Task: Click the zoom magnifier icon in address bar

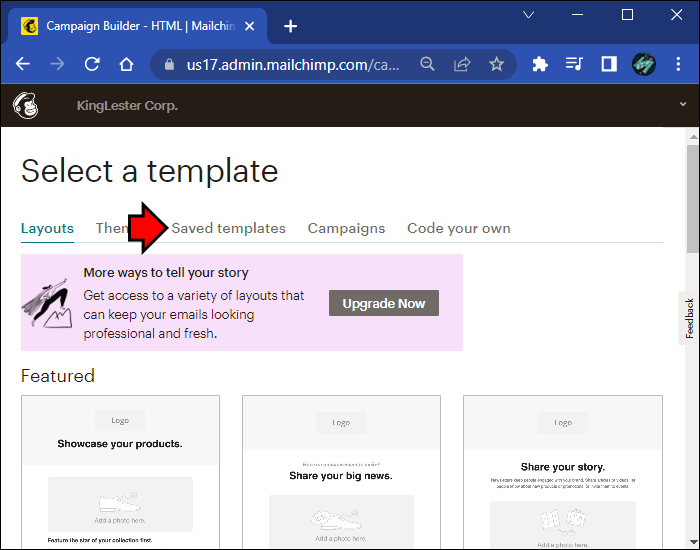Action: (427, 64)
